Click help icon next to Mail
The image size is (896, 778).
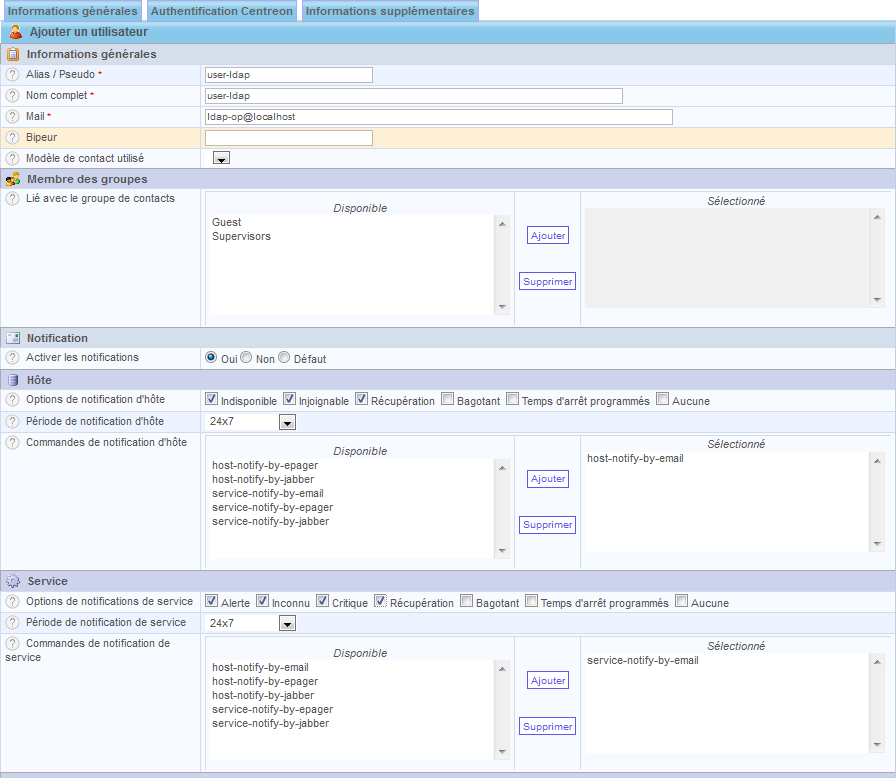coord(13,117)
